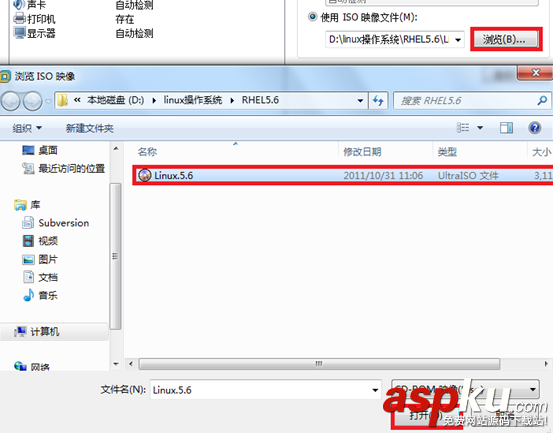553x433 pixels.
Task: Expand the 本地磁盘 (D:) breadcrumb arrow
Action: pos(154,100)
